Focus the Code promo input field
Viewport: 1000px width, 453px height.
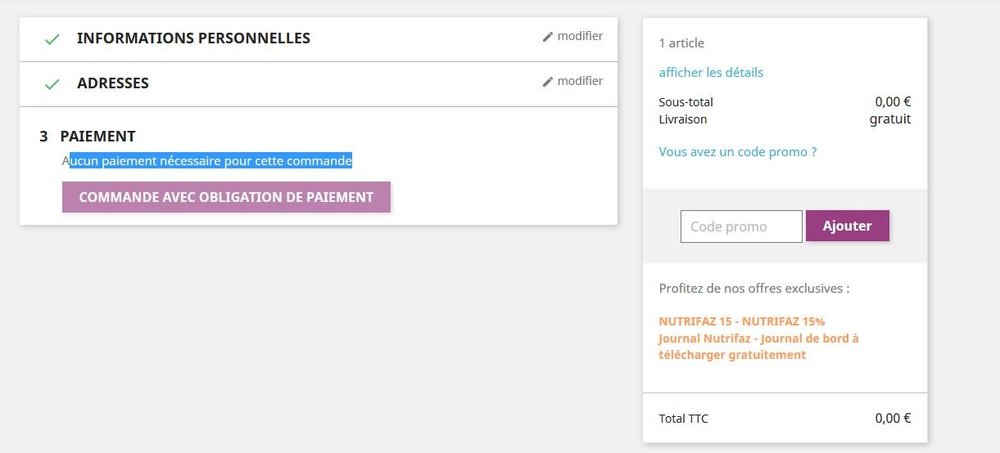[x=741, y=226]
